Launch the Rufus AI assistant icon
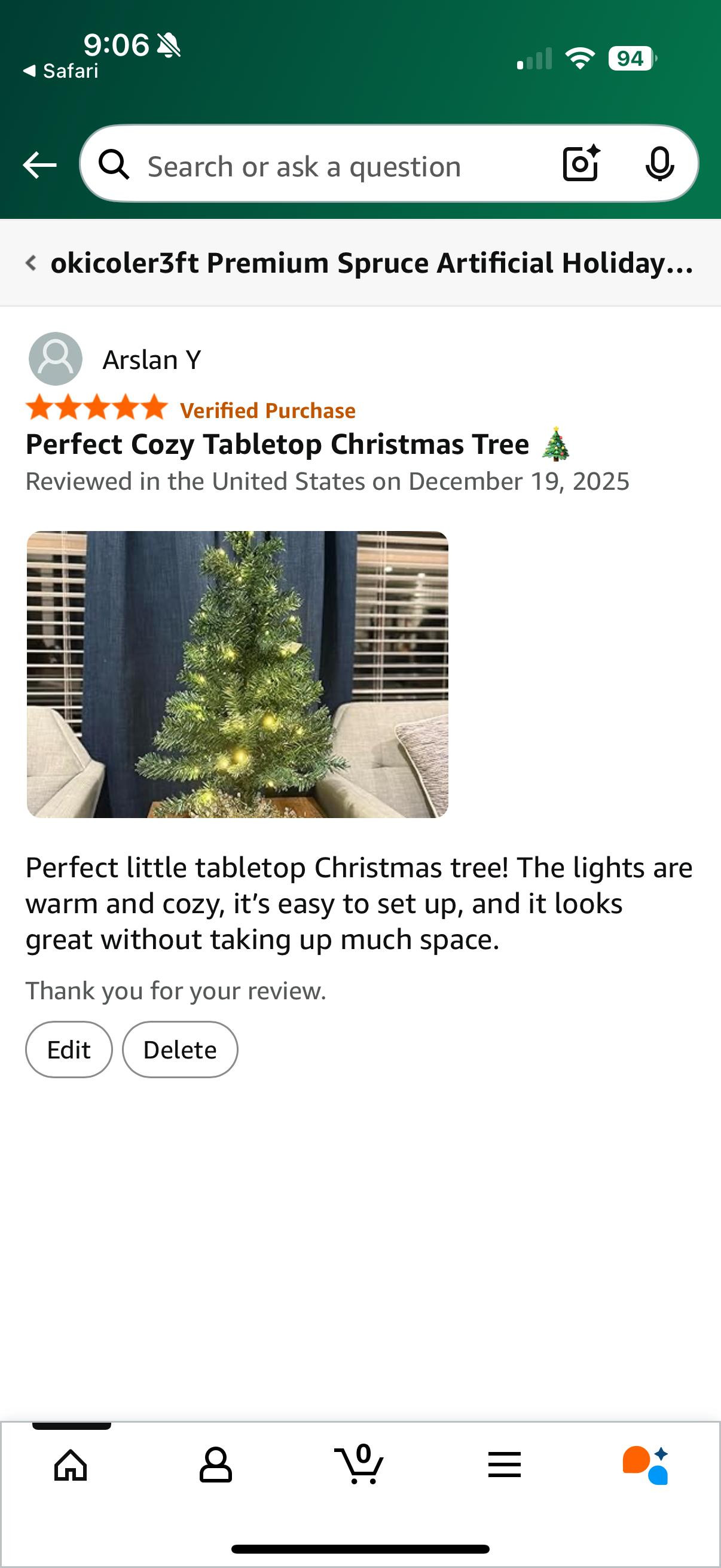The width and height of the screenshot is (721, 1568). pos(646,1465)
